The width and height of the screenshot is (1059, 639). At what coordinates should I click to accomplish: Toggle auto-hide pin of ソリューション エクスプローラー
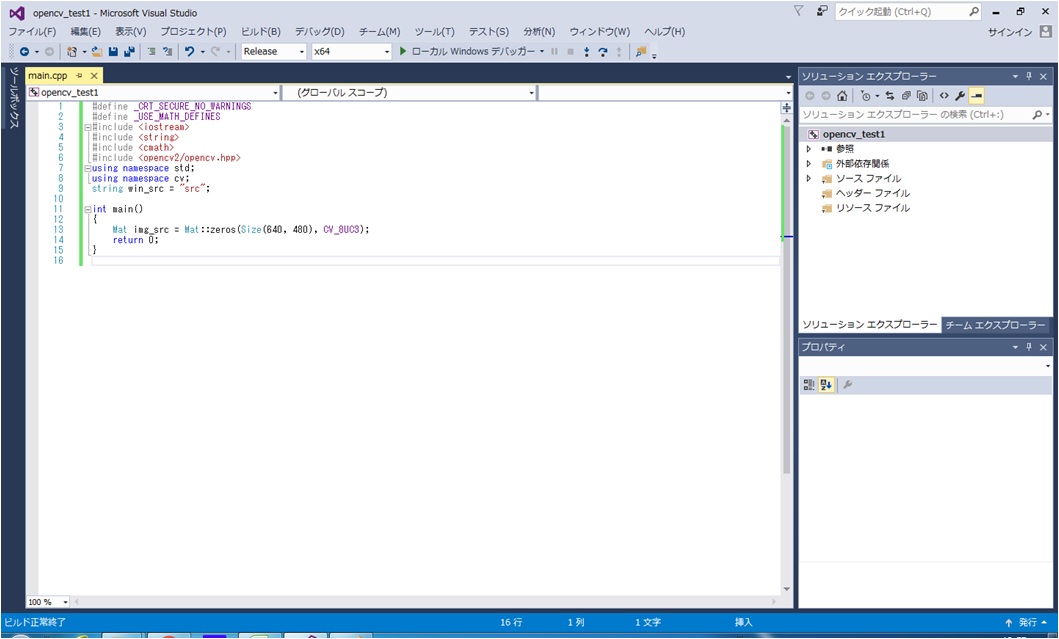tap(1029, 76)
